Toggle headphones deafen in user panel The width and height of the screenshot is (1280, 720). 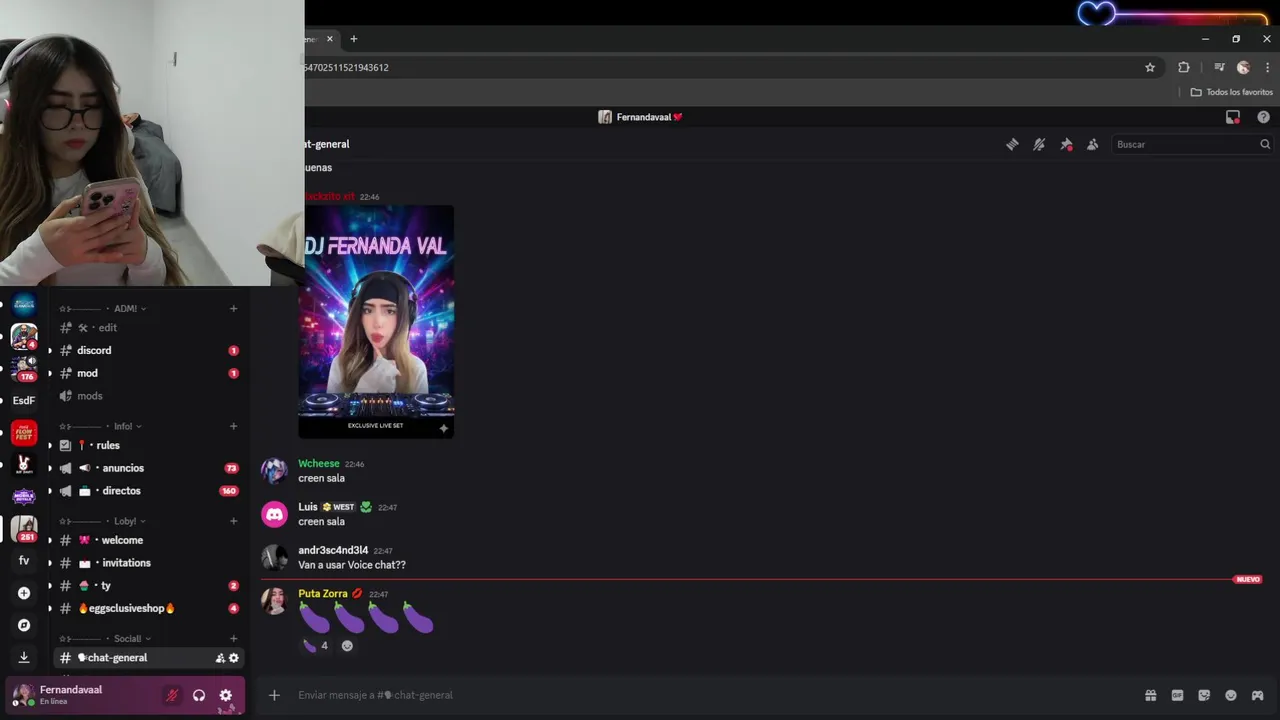pos(199,696)
